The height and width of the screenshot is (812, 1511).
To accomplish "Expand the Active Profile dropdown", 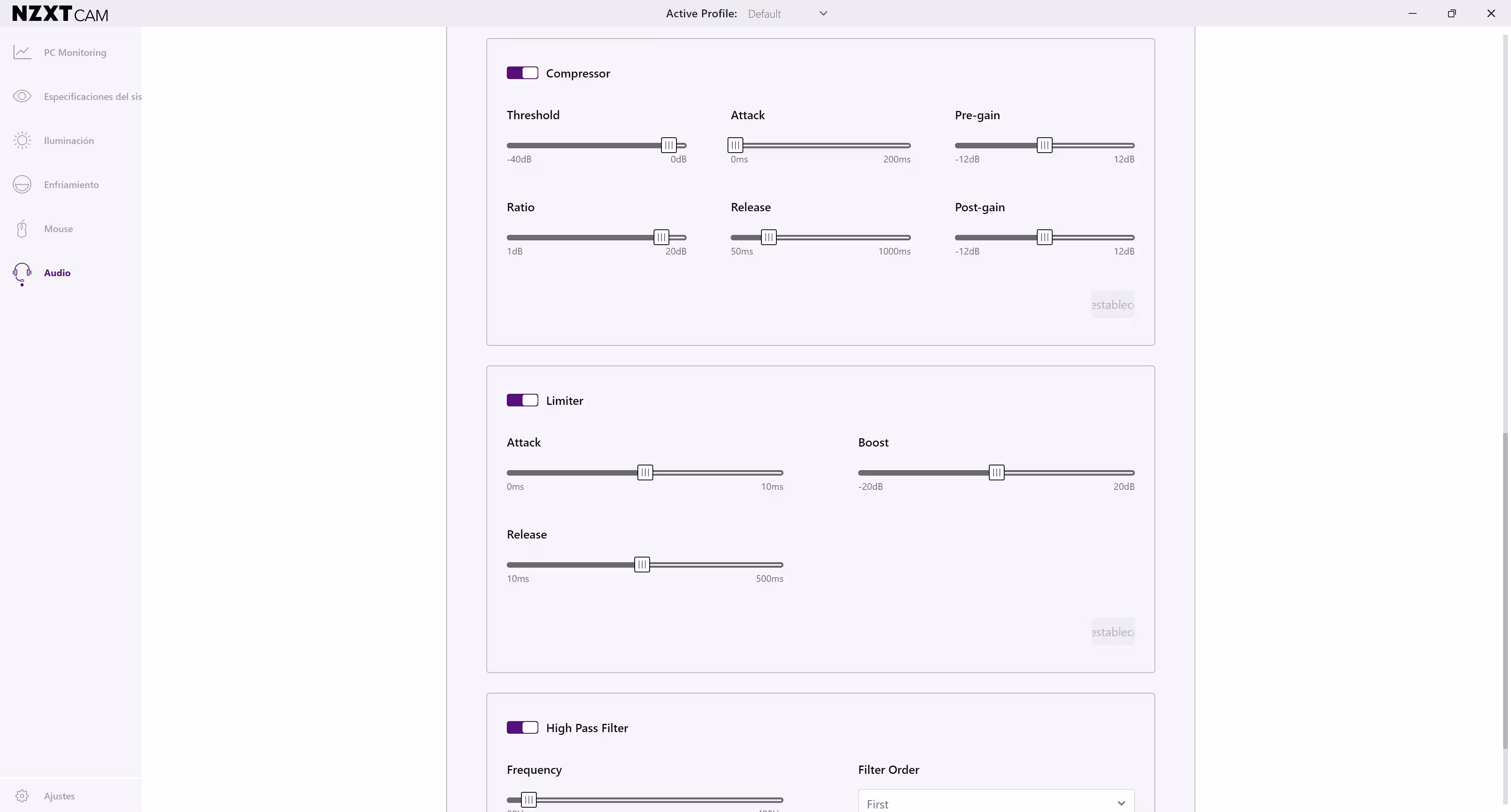I will tap(787, 13).
